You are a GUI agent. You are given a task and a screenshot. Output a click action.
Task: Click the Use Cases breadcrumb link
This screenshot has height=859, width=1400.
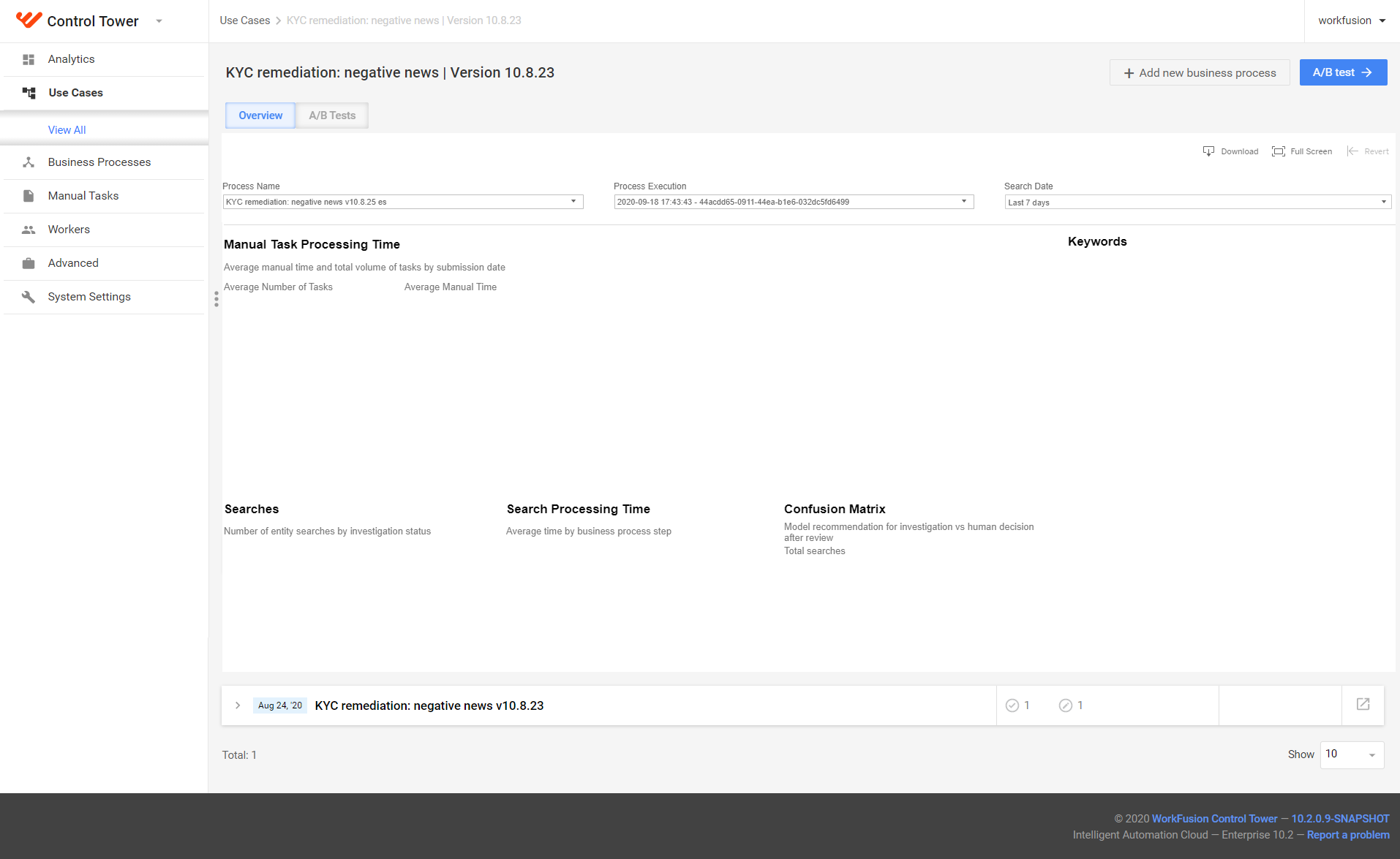(x=245, y=20)
